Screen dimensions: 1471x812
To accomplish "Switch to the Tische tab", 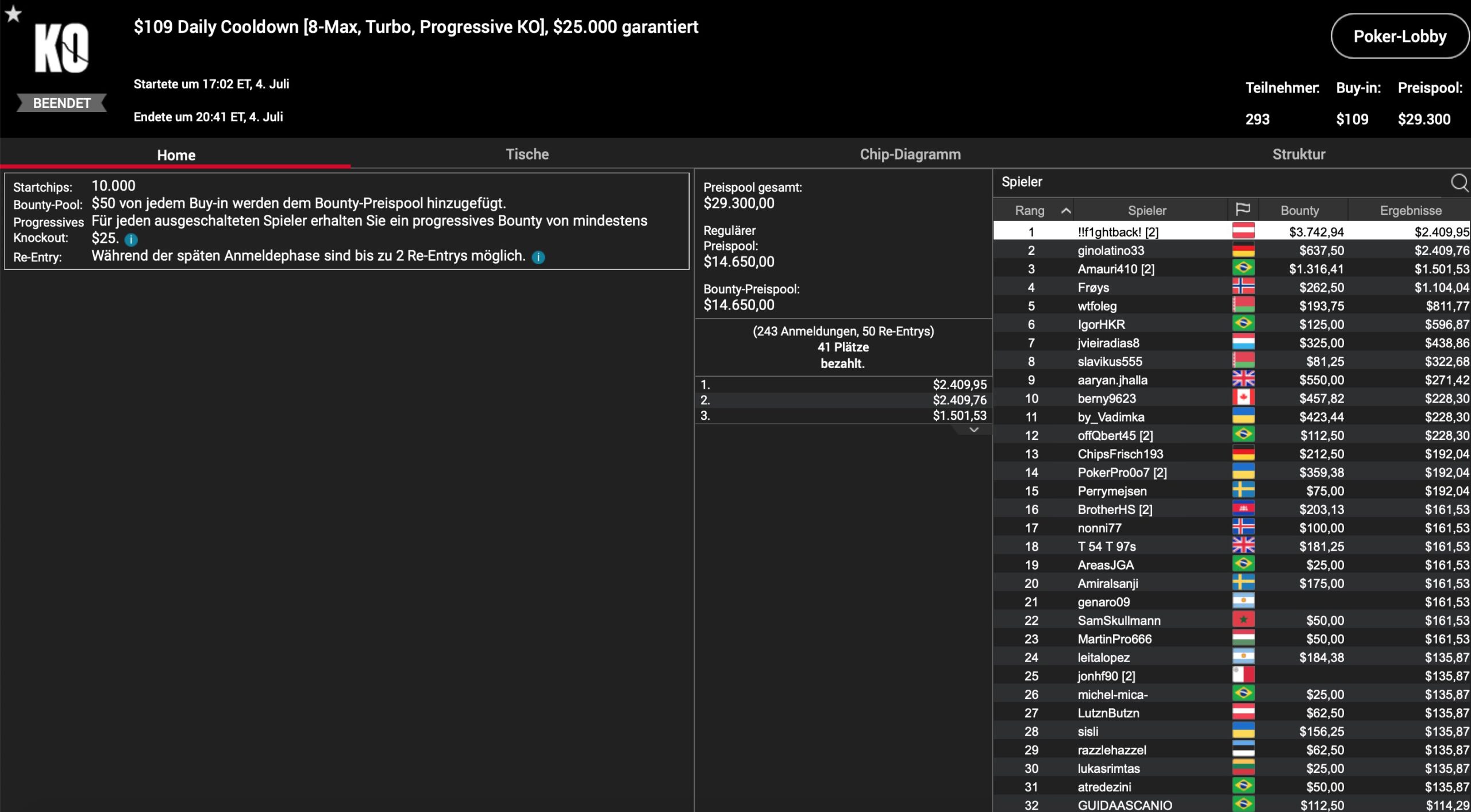I will pyautogui.click(x=527, y=154).
